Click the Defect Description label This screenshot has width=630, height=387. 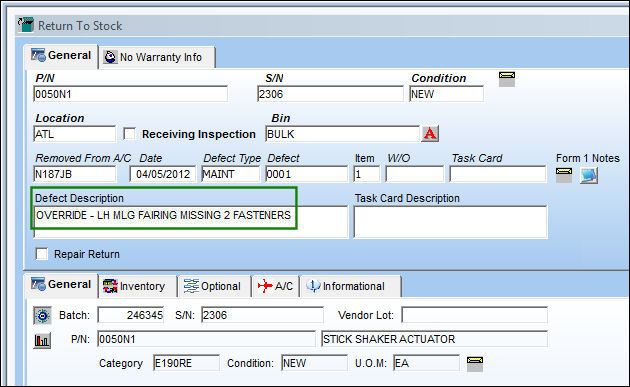coord(79,198)
